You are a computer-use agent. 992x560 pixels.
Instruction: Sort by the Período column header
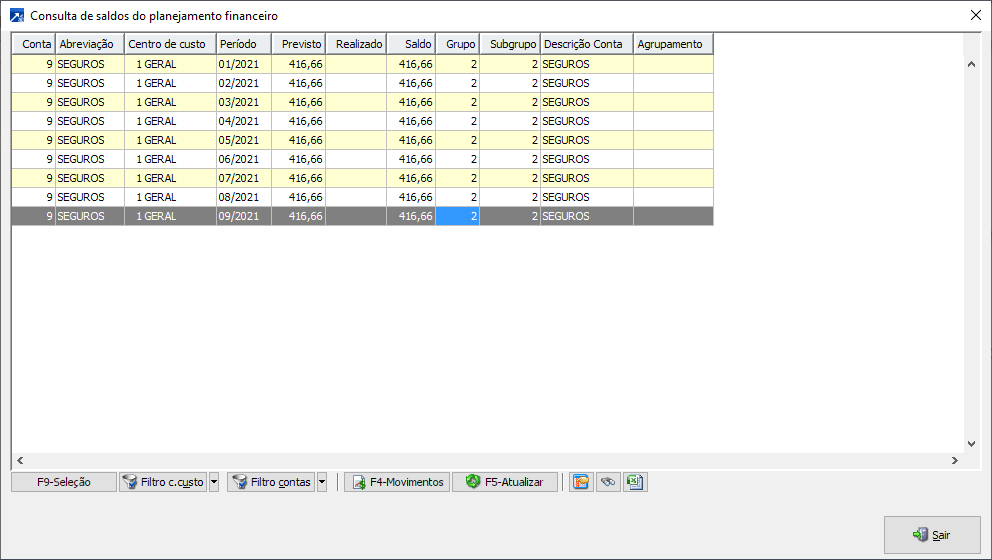[x=243, y=44]
